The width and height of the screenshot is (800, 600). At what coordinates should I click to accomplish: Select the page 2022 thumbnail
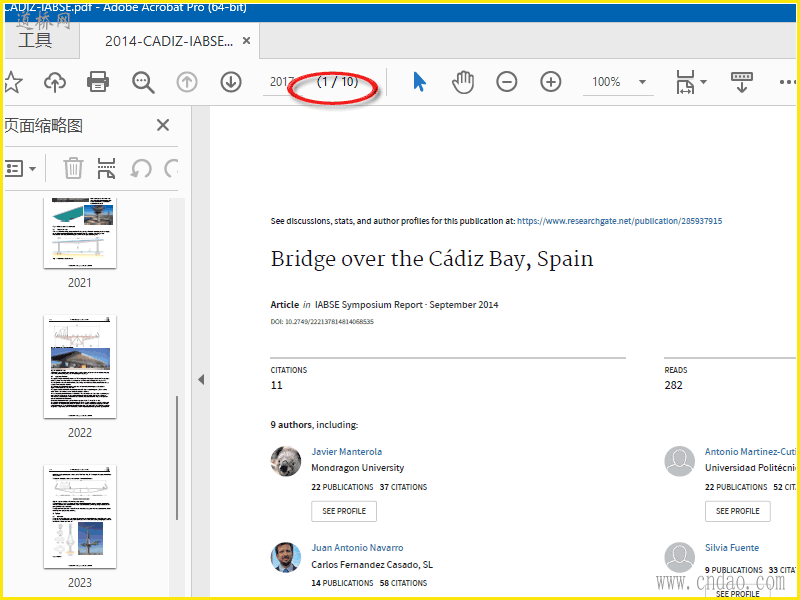pyautogui.click(x=80, y=366)
